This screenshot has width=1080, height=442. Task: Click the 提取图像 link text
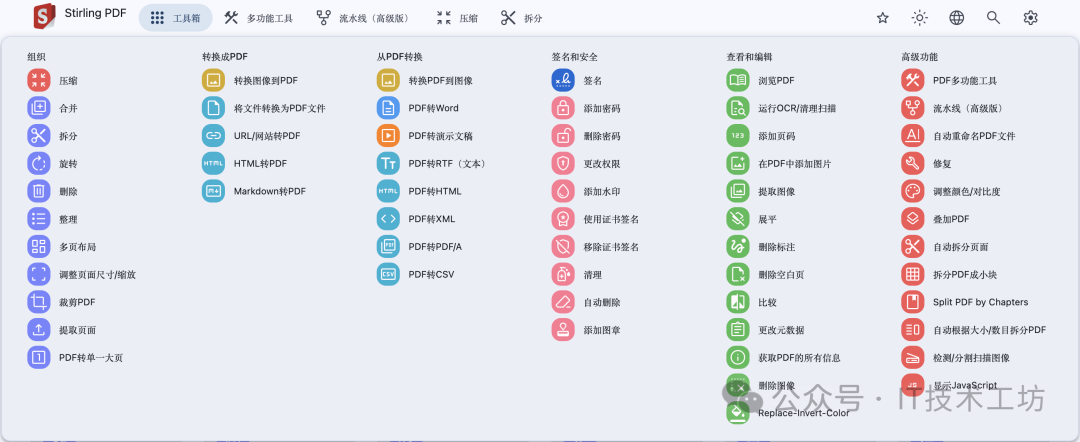777,191
